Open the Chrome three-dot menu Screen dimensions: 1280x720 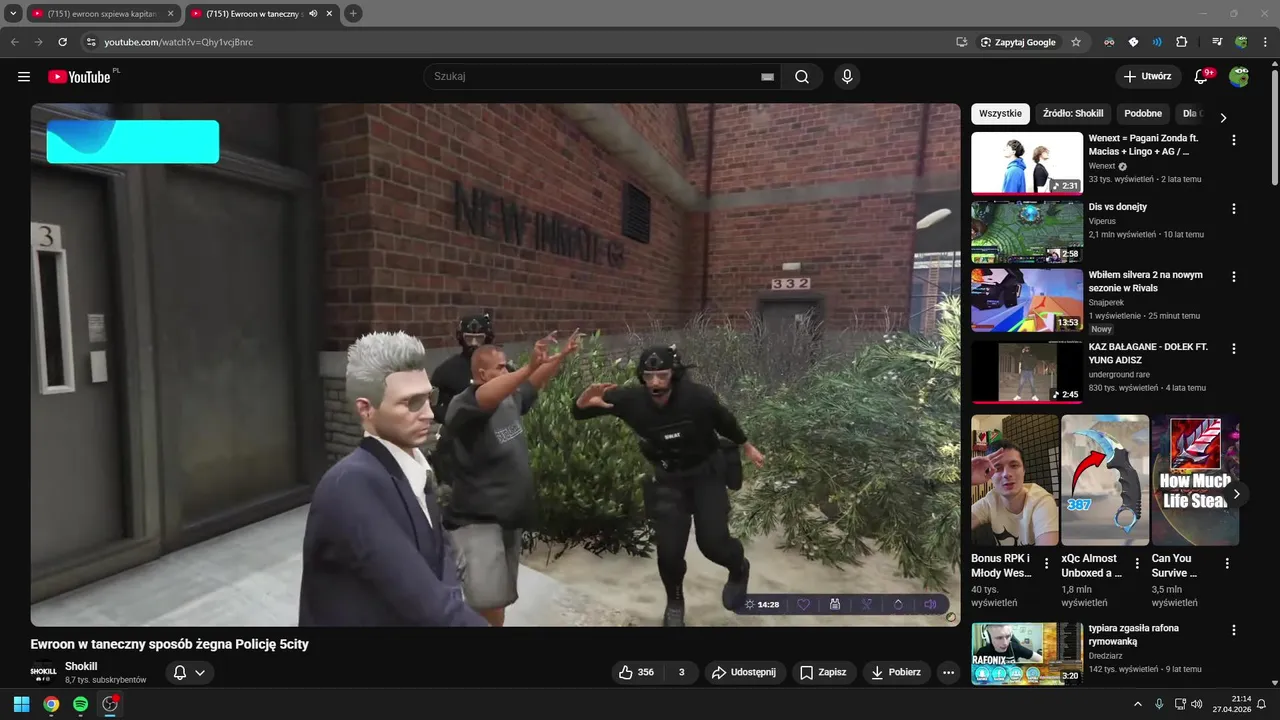[x=1264, y=42]
